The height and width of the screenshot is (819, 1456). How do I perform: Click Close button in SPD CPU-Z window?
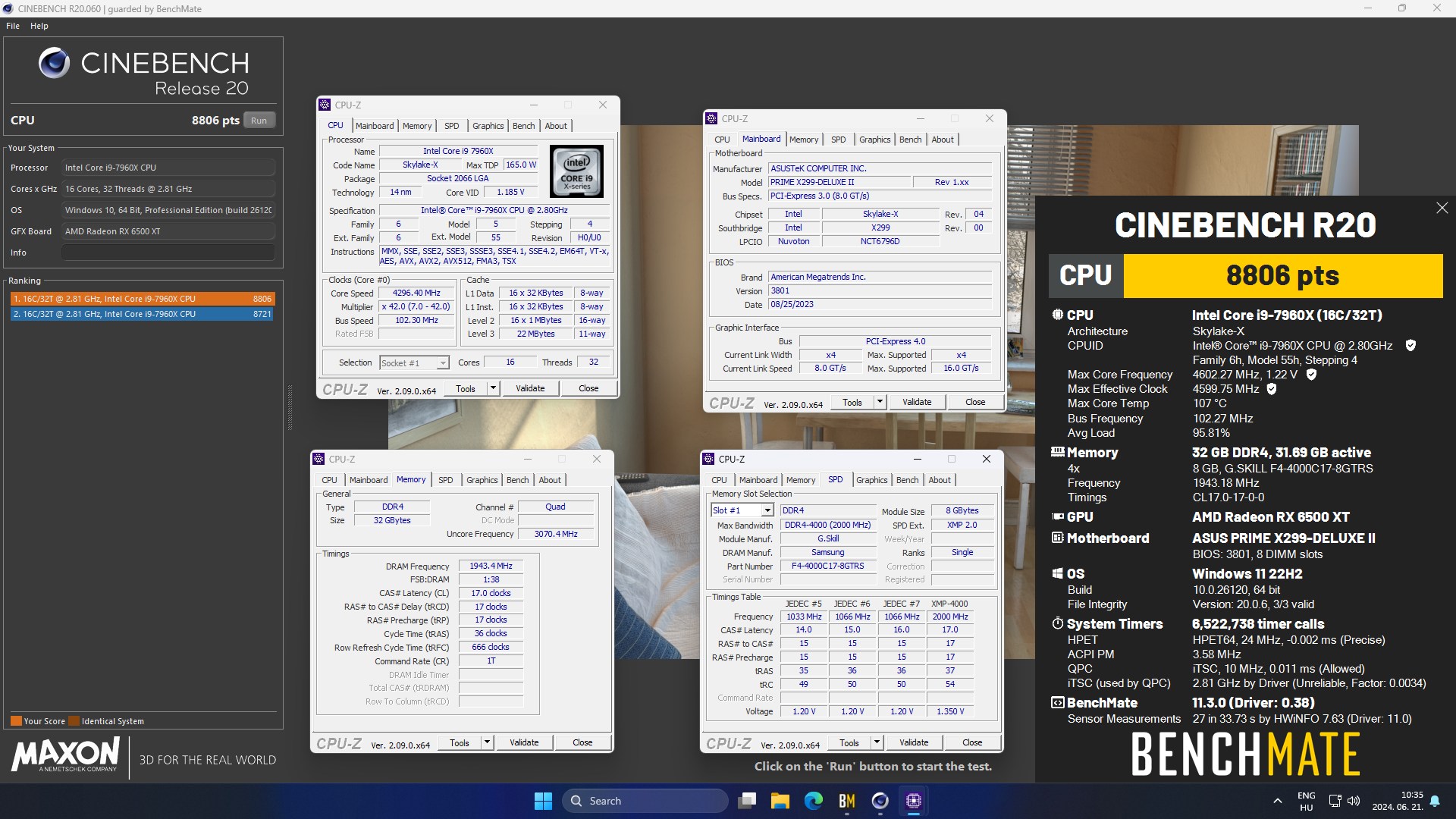pyautogui.click(x=972, y=742)
